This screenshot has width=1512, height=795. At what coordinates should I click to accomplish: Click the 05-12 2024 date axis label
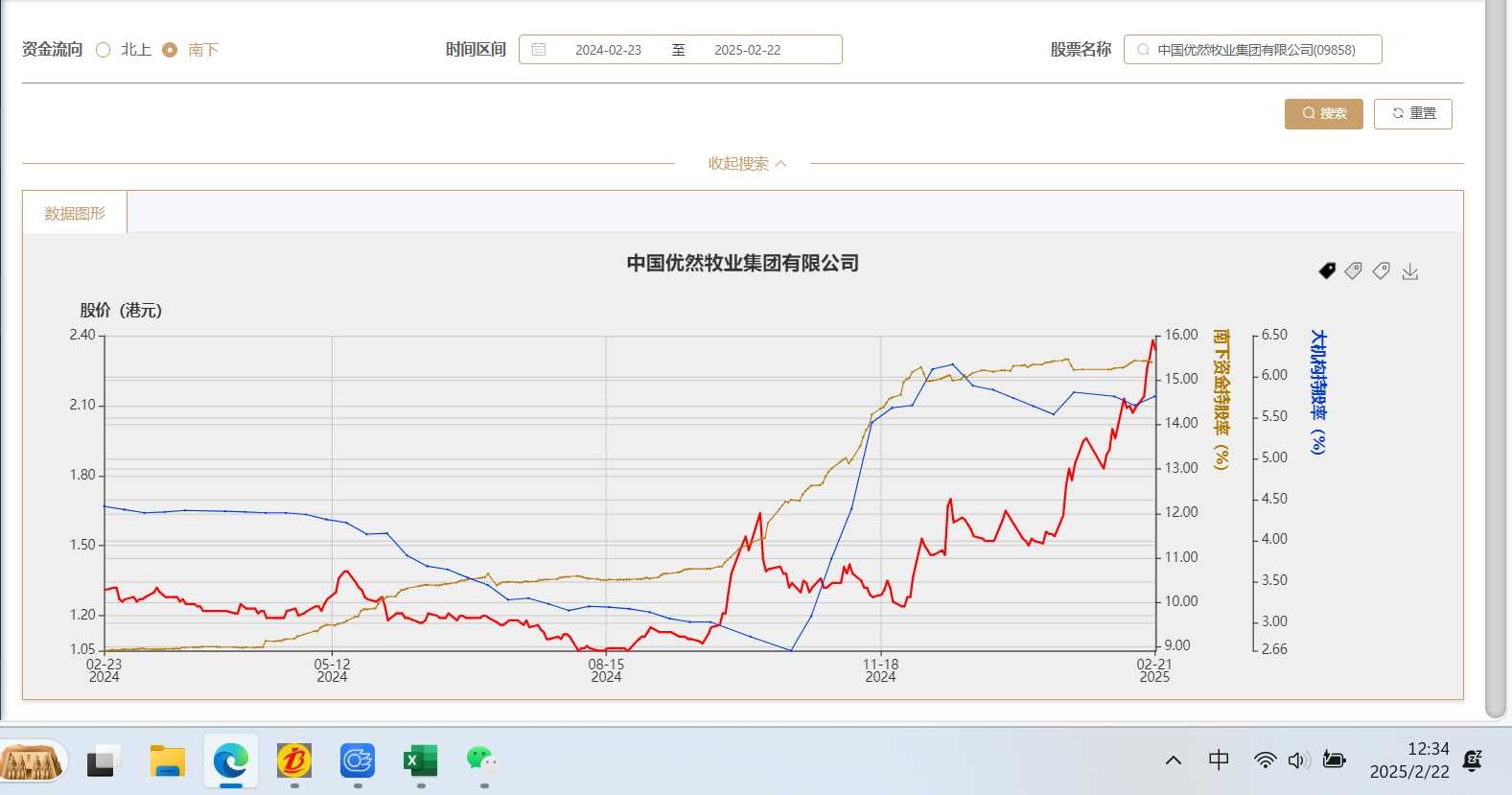coord(333,669)
